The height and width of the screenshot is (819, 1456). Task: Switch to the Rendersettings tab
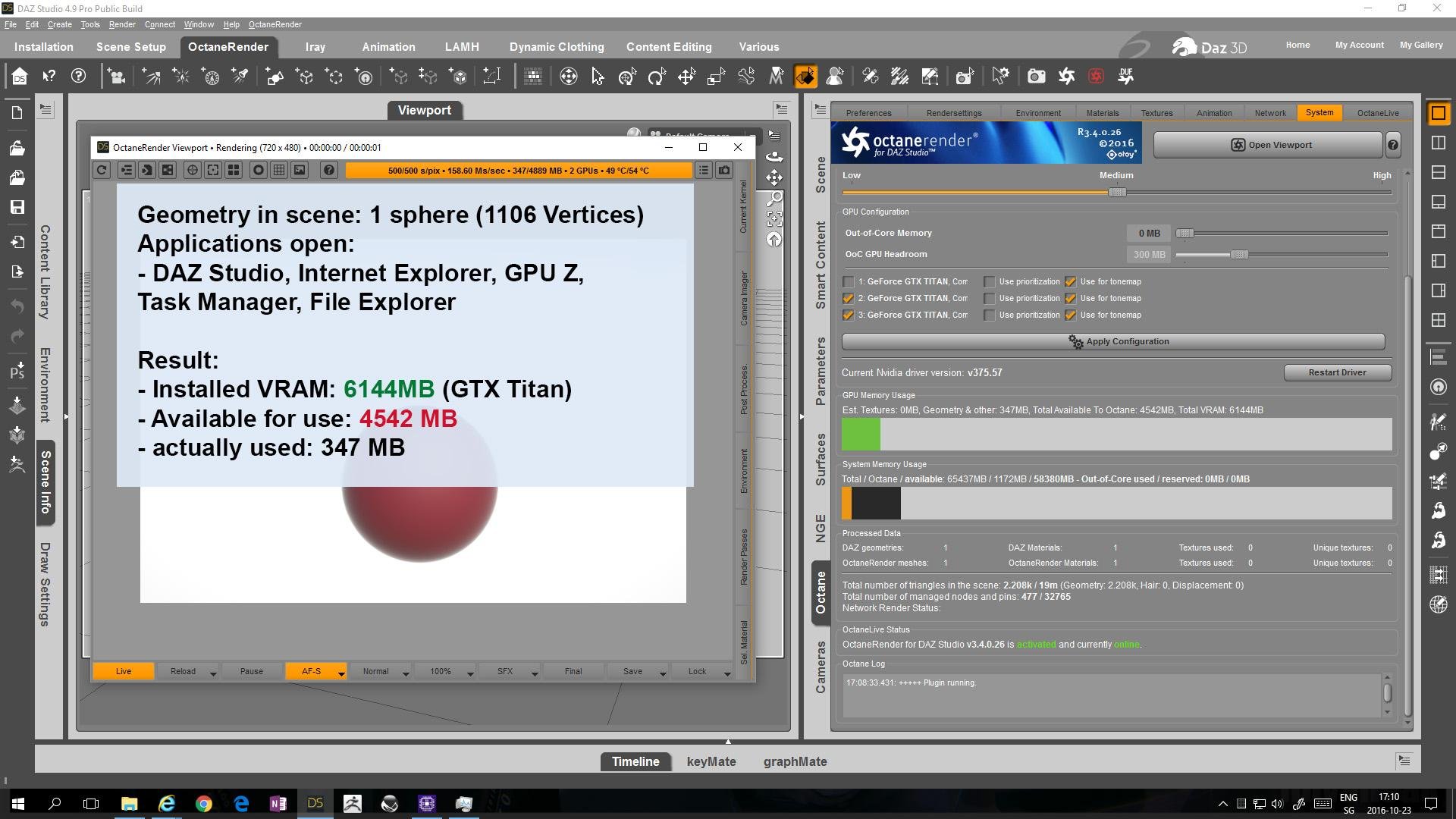coord(953,113)
